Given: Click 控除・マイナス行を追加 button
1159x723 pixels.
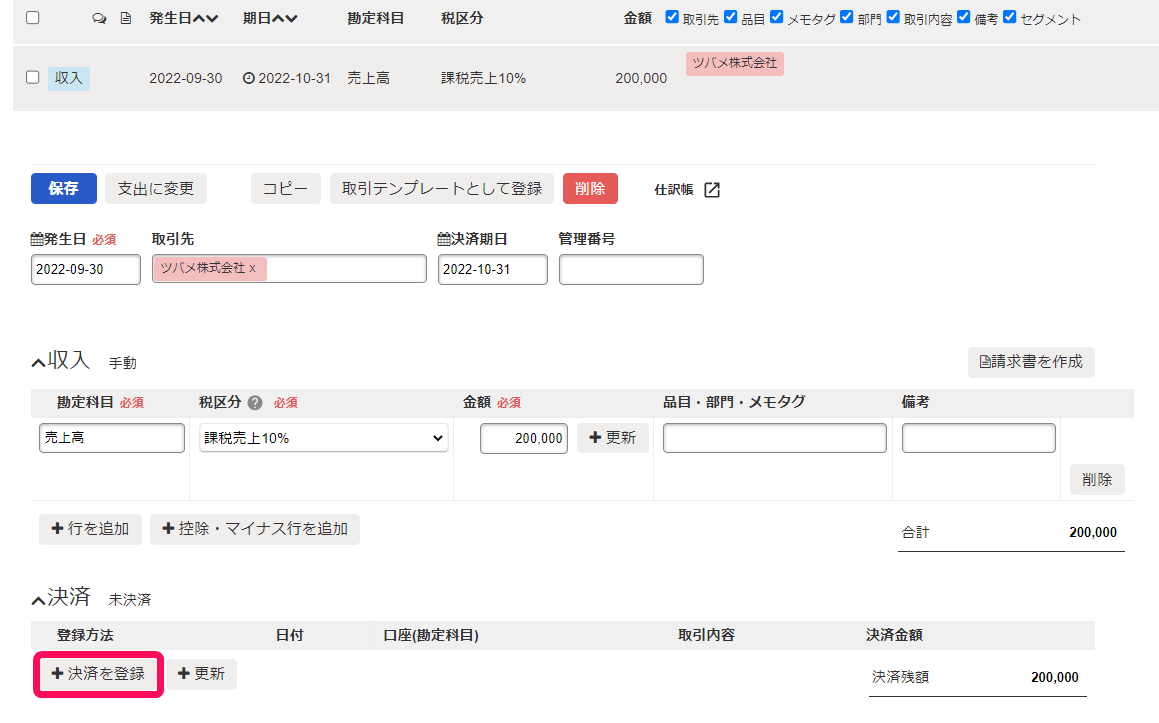Looking at the screenshot, I should pos(255,529).
